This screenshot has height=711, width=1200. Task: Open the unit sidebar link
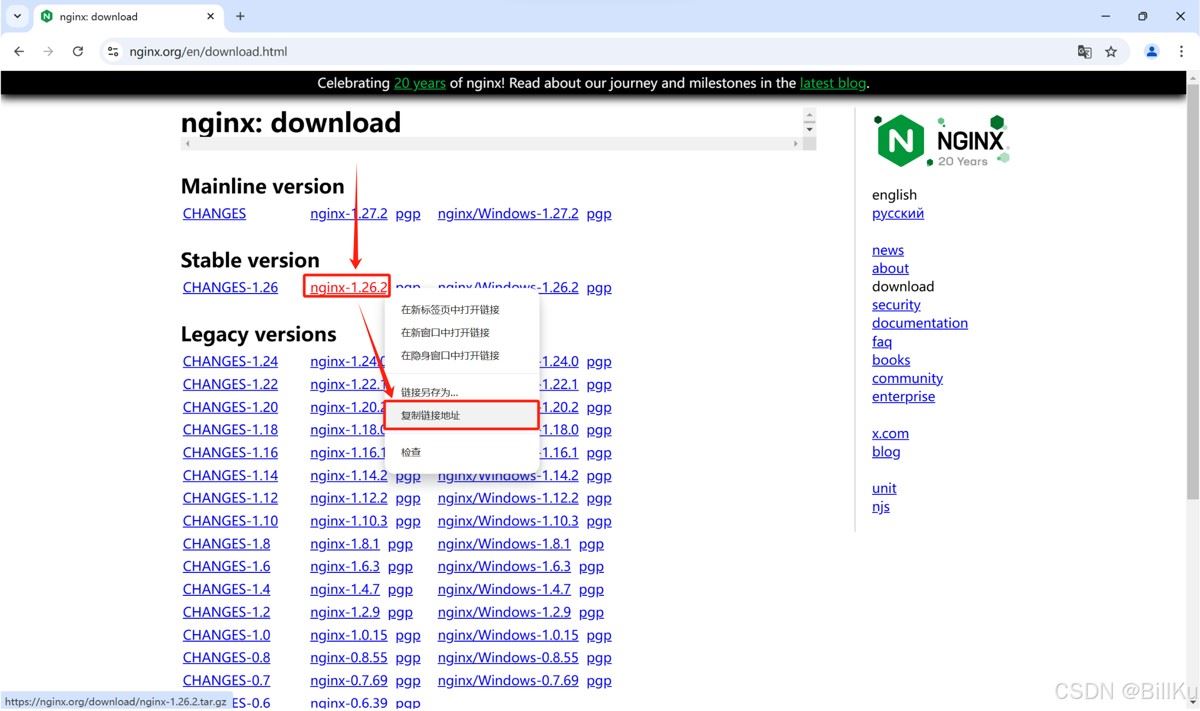click(884, 488)
